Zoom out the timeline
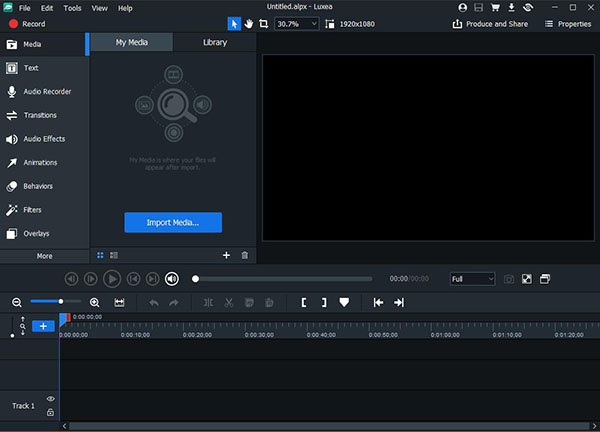This screenshot has width=600, height=432. [x=17, y=302]
